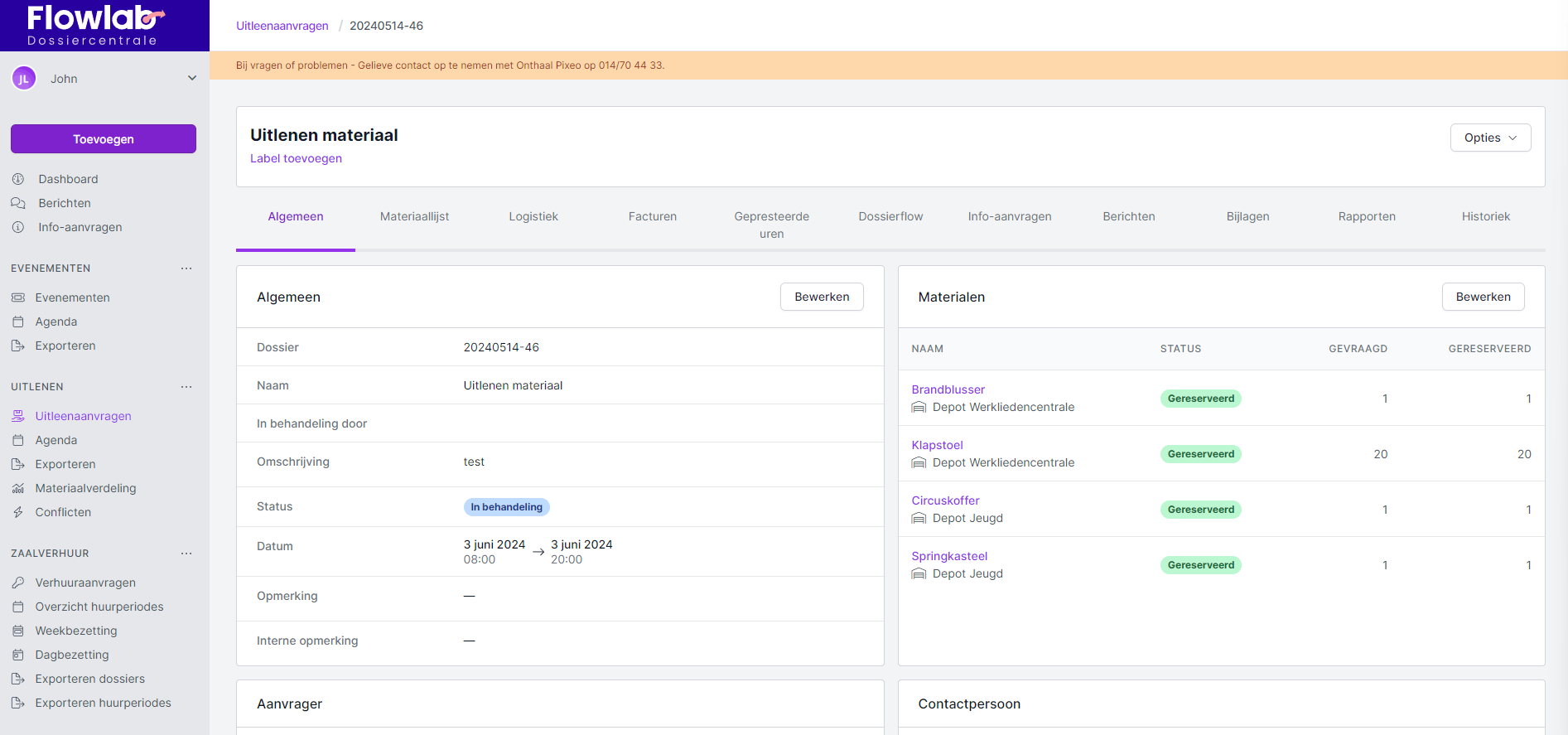Screen dimensions: 1568x735
Task: Click the Materiaalverdeling chart icon
Action: pos(18,488)
